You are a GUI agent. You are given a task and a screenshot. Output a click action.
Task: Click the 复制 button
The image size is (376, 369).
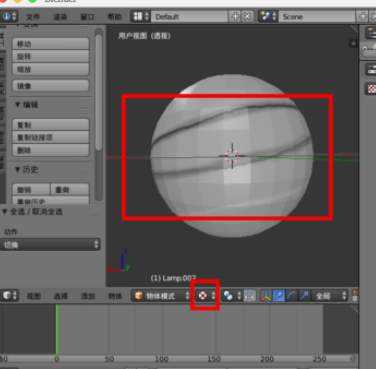pos(51,125)
